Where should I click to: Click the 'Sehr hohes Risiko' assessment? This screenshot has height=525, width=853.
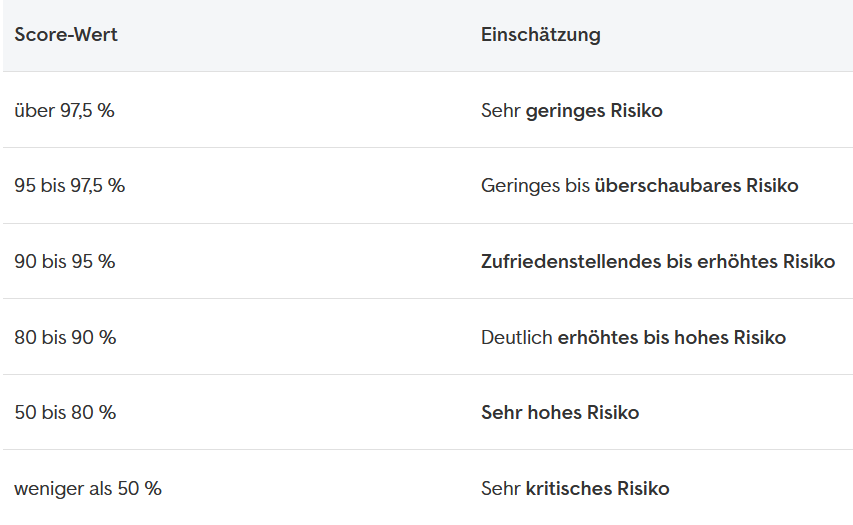point(559,413)
